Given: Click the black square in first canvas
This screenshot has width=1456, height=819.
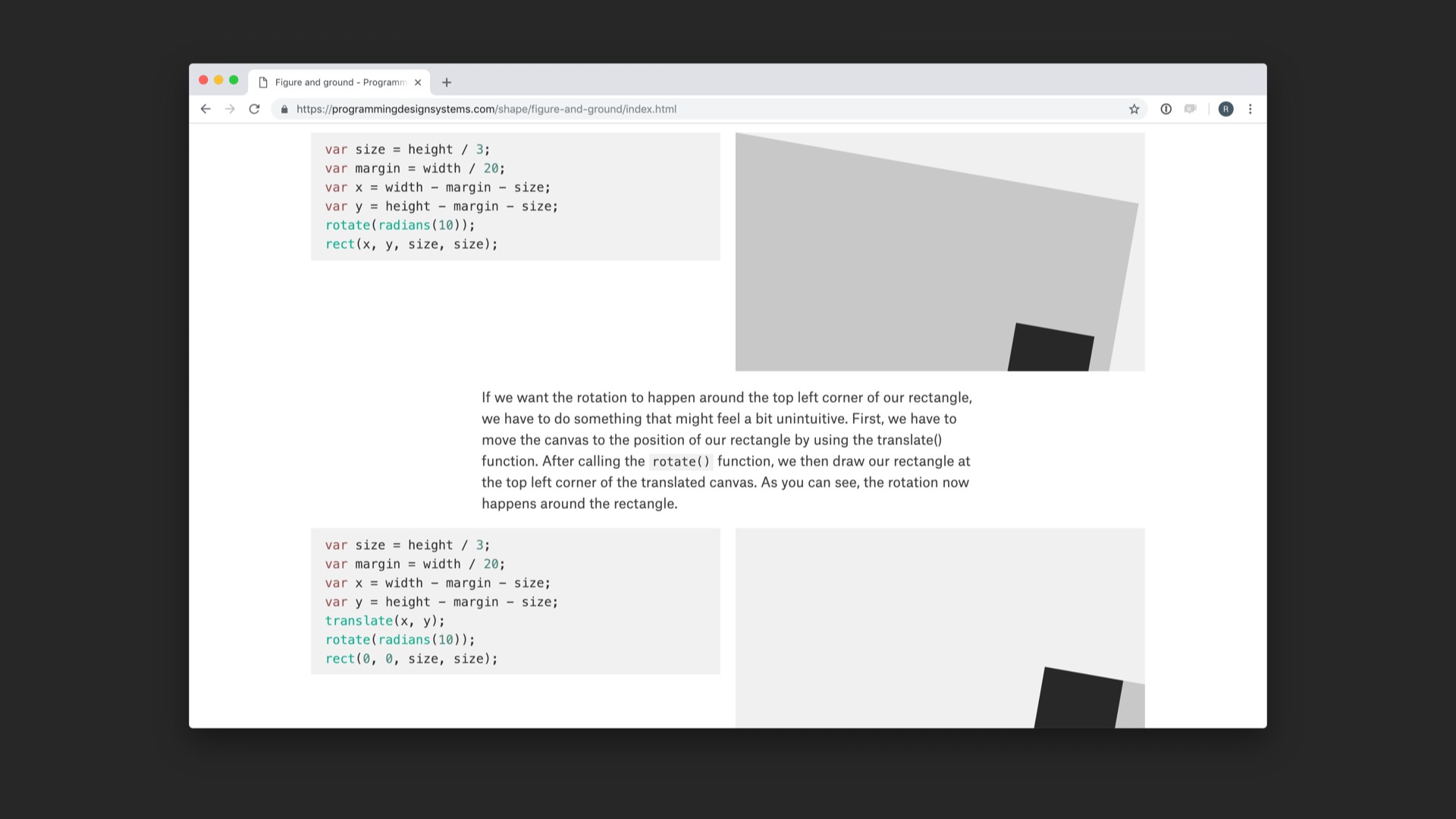Looking at the screenshot, I should coord(1050,347).
